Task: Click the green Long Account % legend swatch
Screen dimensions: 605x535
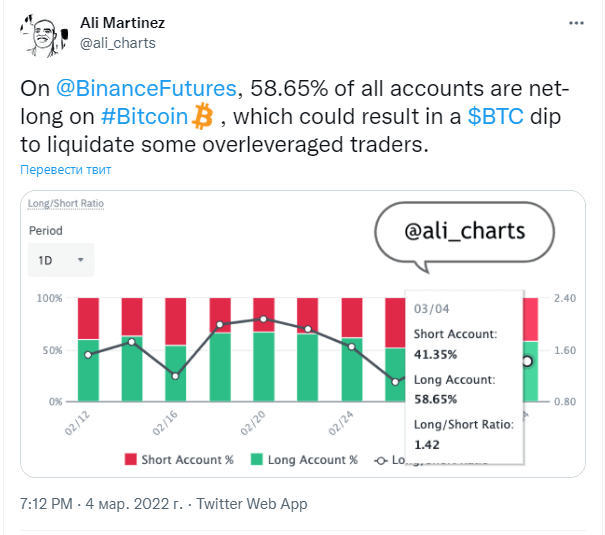Action: tap(257, 459)
